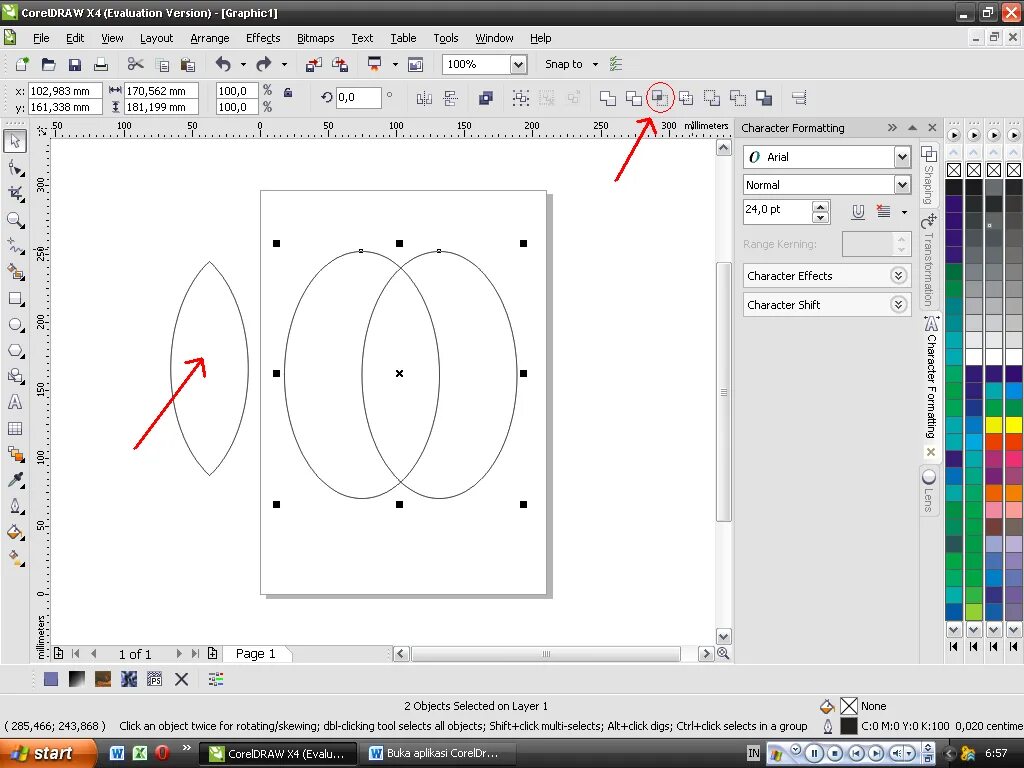Select the Polygon tool
Viewport: 1024px width, 768px height.
15,351
